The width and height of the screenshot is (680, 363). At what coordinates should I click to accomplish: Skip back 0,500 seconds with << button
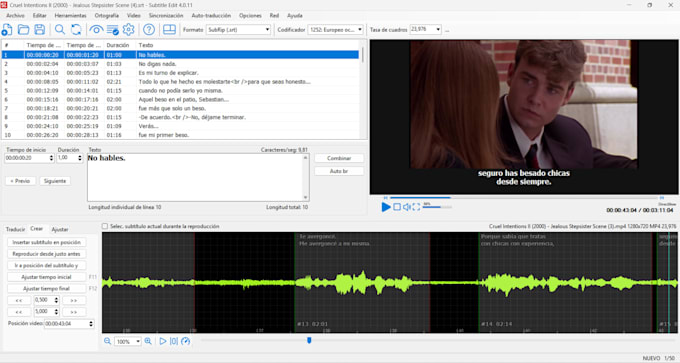(19, 300)
